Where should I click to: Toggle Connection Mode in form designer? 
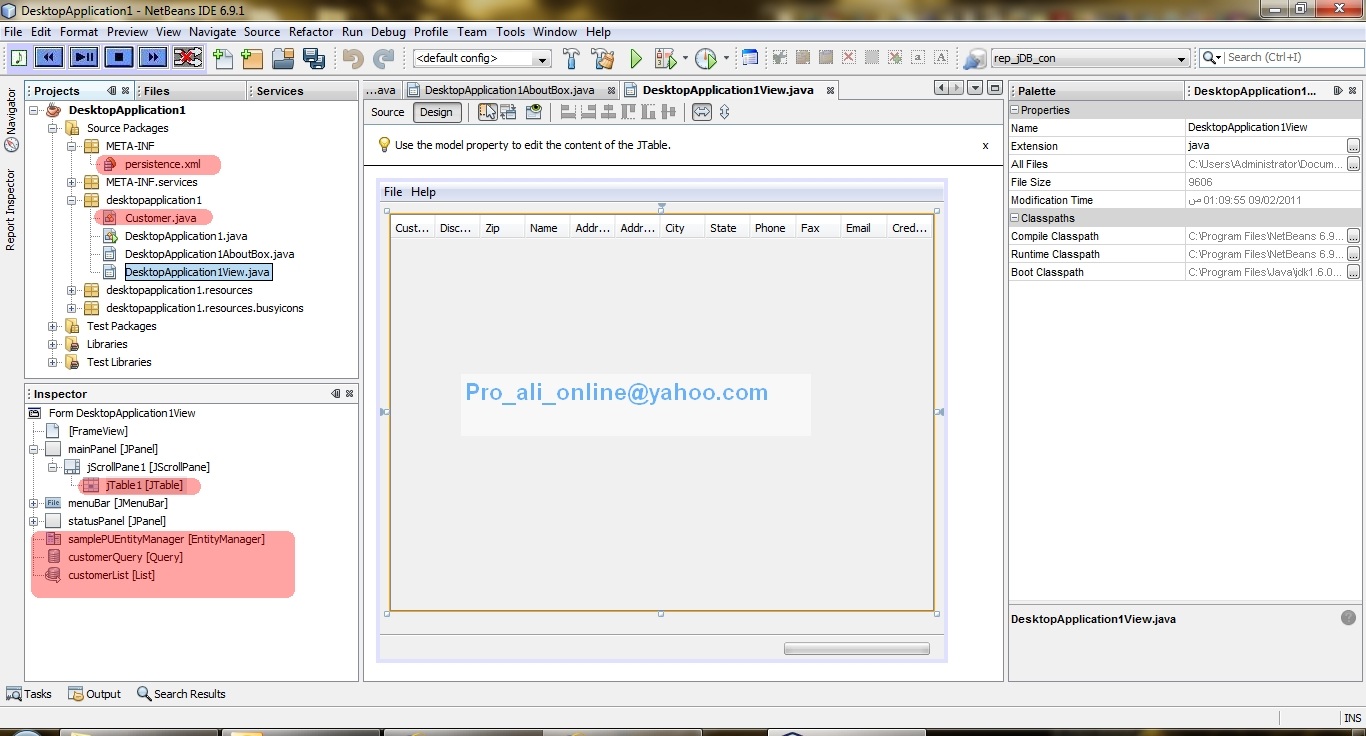pyautogui.click(x=508, y=112)
